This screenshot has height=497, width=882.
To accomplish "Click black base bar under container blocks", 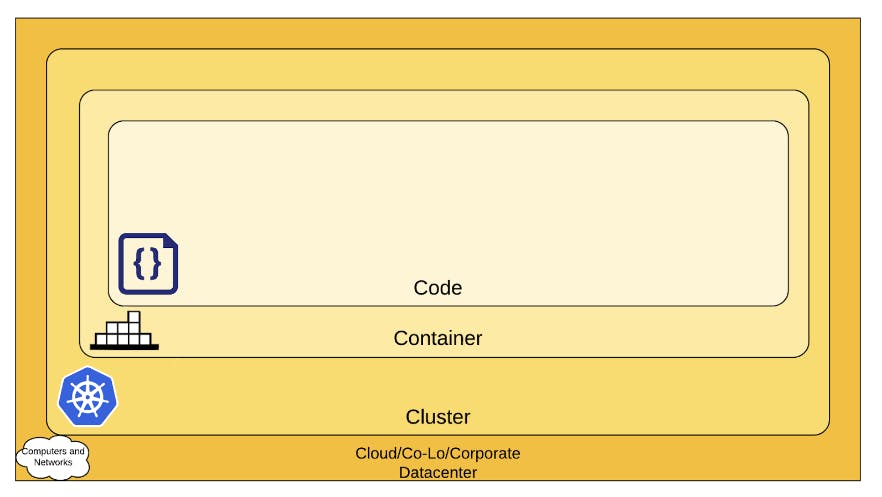I will tap(124, 347).
